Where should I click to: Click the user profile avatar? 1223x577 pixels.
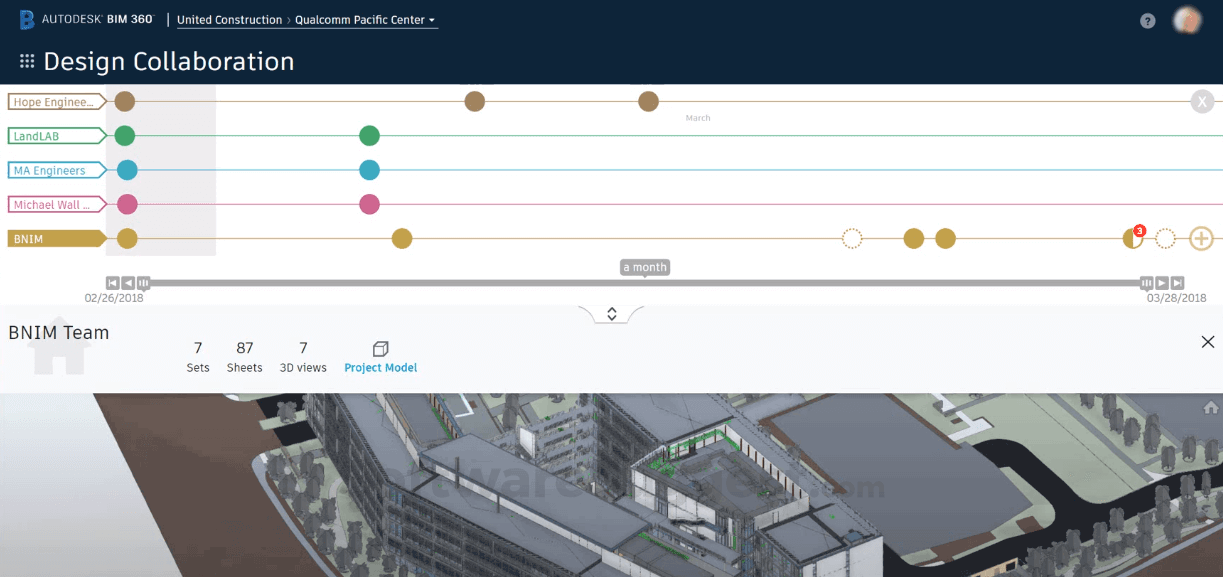(x=1186, y=18)
